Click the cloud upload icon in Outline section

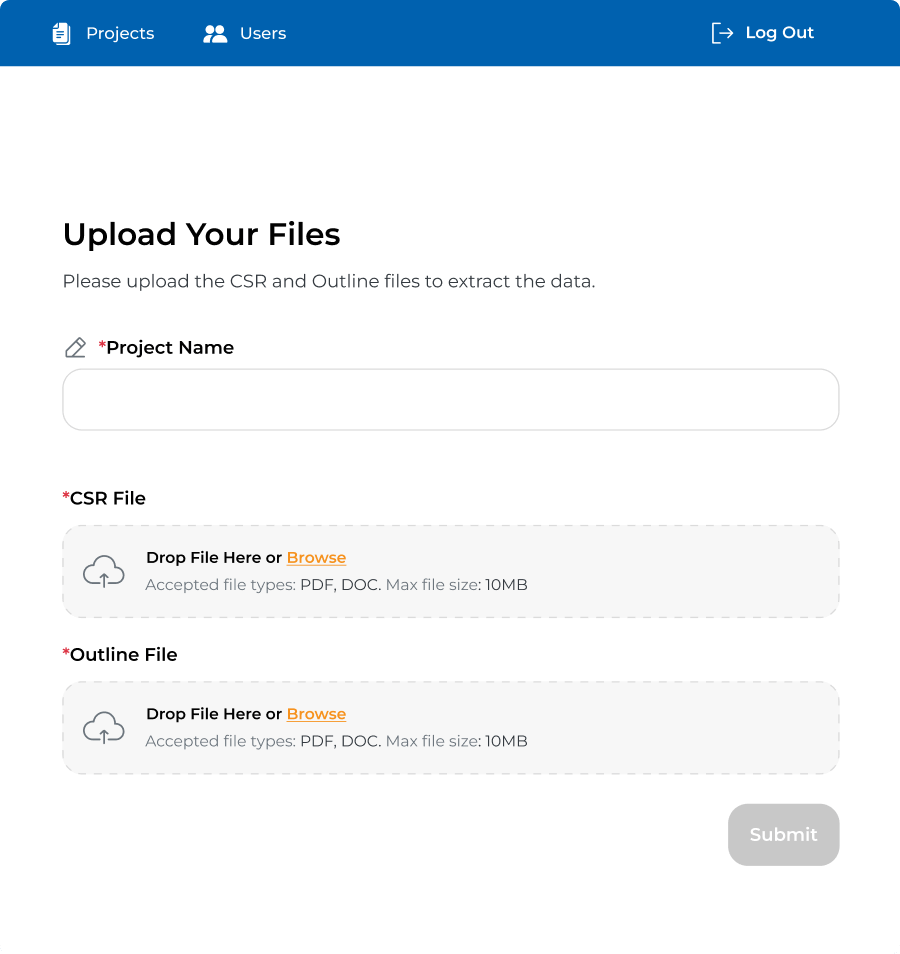tap(104, 728)
